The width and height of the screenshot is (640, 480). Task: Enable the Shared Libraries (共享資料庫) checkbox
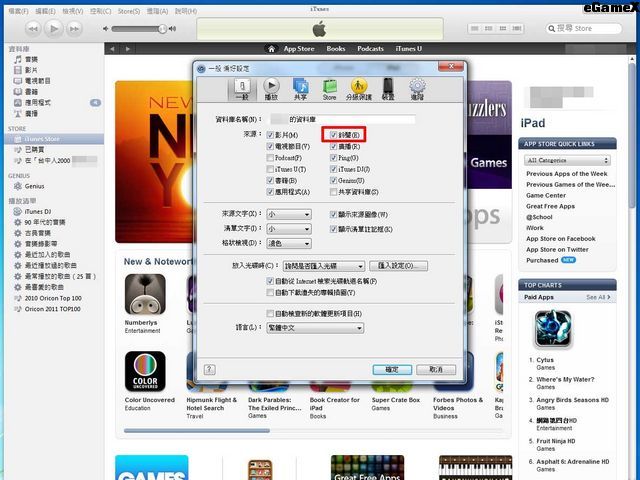pos(333,192)
